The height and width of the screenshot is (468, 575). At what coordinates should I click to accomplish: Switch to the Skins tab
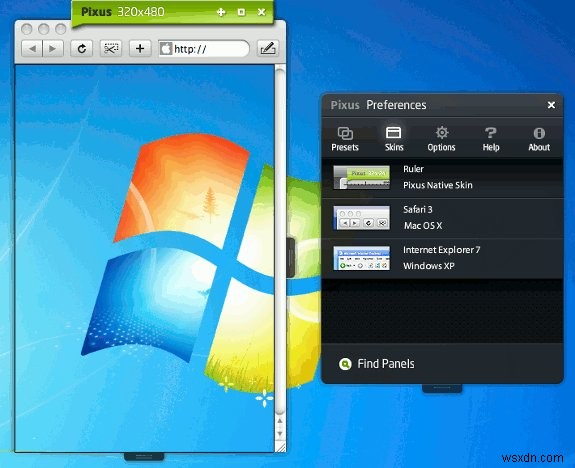(x=394, y=139)
